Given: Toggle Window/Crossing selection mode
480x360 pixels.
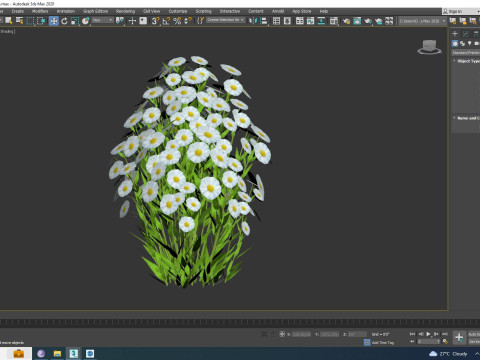Looking at the screenshot, I should click(x=41, y=21).
